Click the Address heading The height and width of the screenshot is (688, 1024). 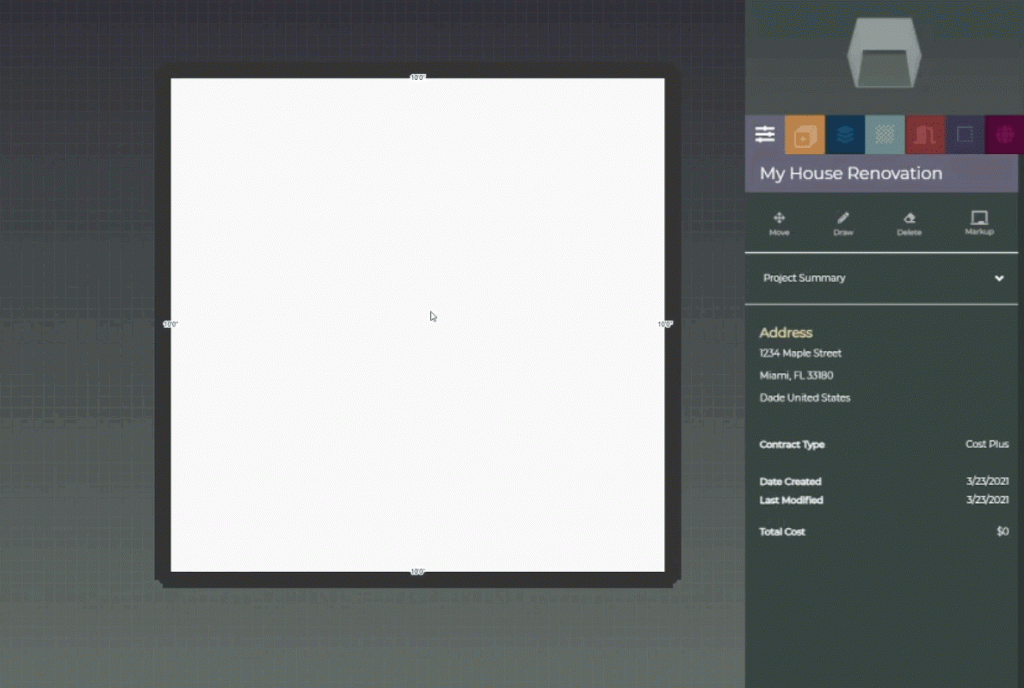pyautogui.click(x=786, y=333)
